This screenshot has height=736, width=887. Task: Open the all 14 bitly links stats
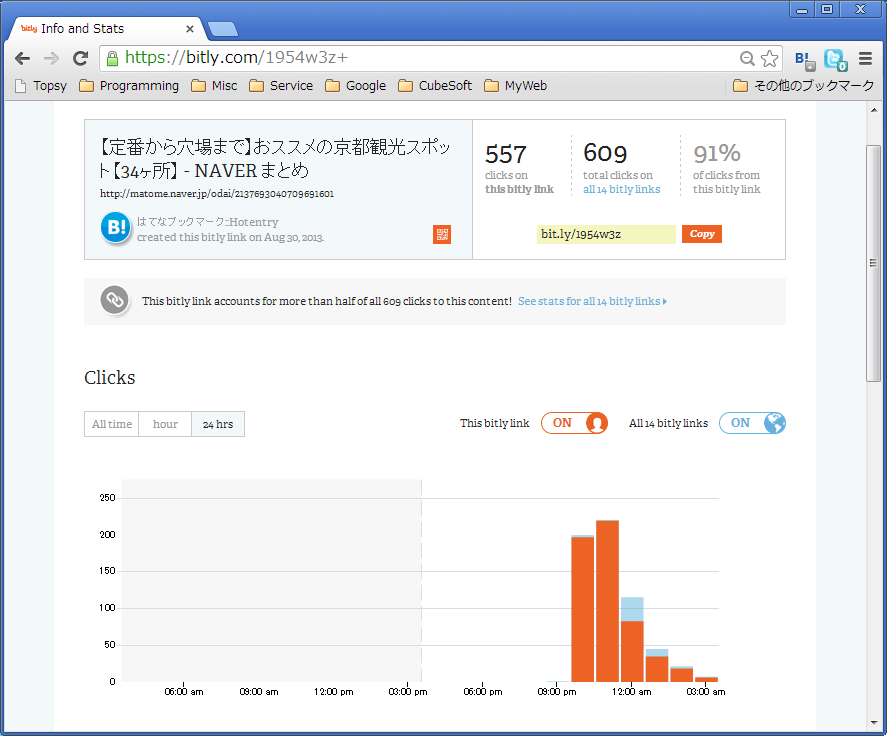(x=621, y=190)
